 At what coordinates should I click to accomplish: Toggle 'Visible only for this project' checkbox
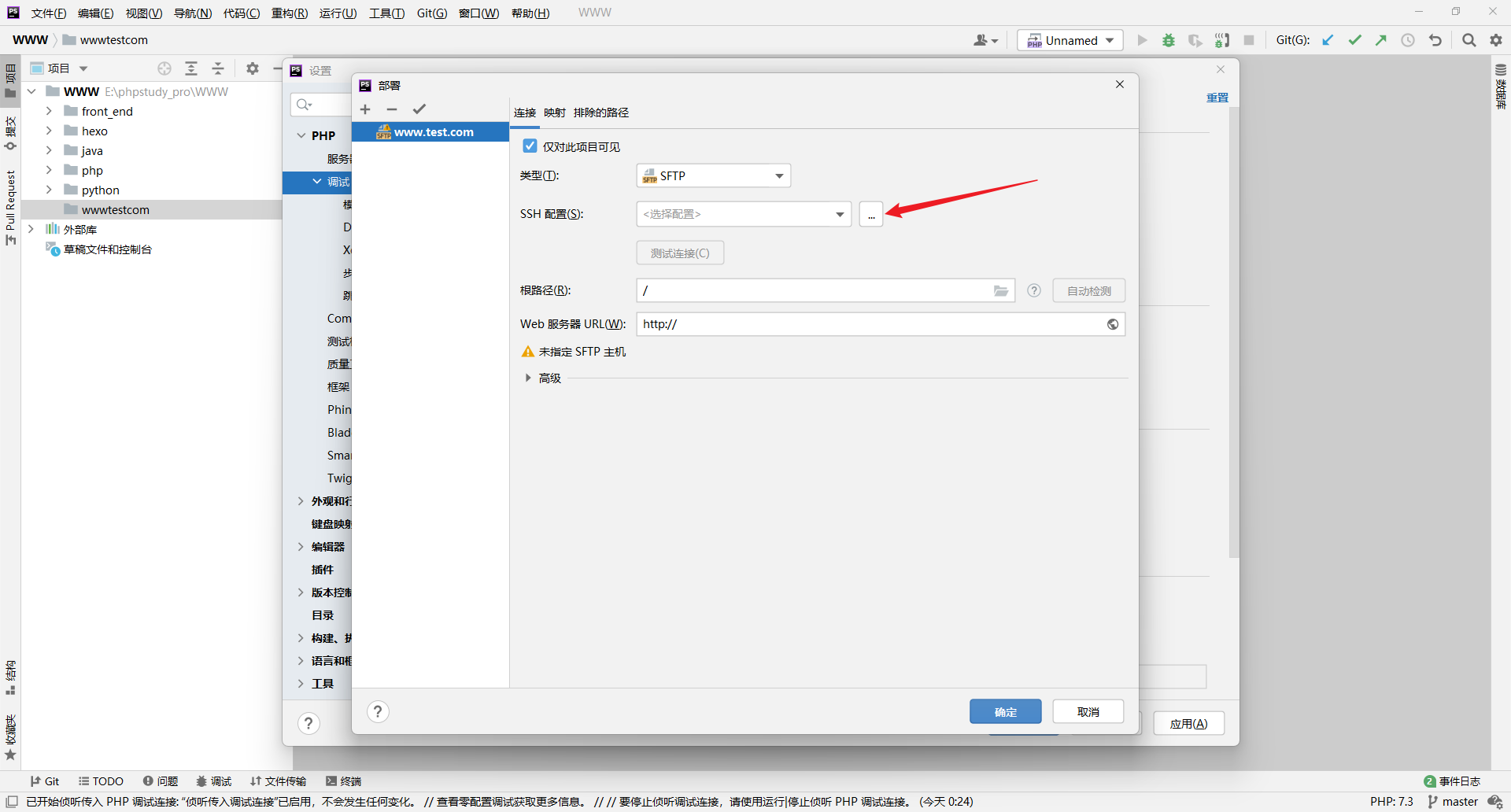click(530, 146)
